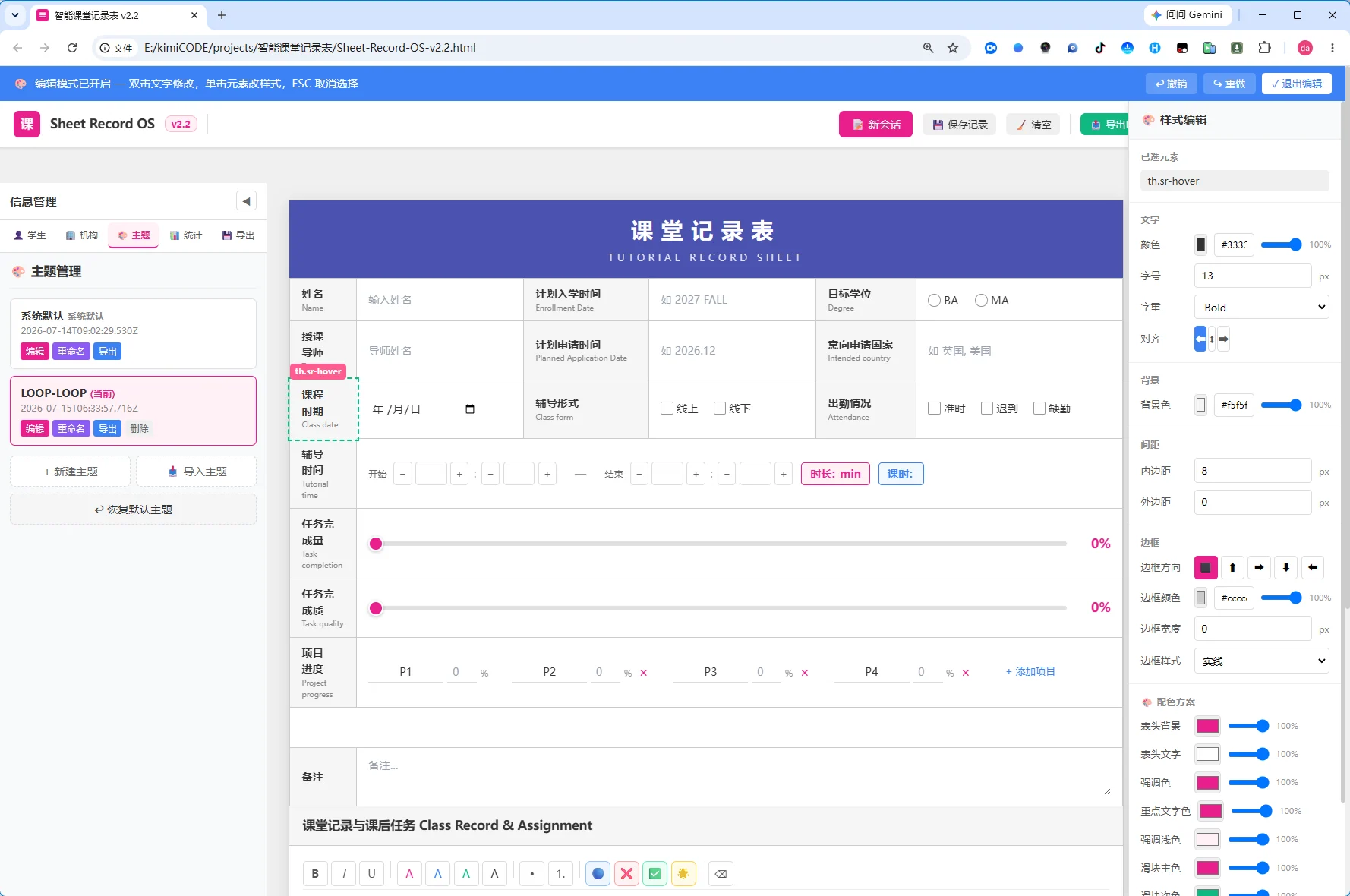
Task: Click the 退出编辑 button
Action: [x=1296, y=84]
